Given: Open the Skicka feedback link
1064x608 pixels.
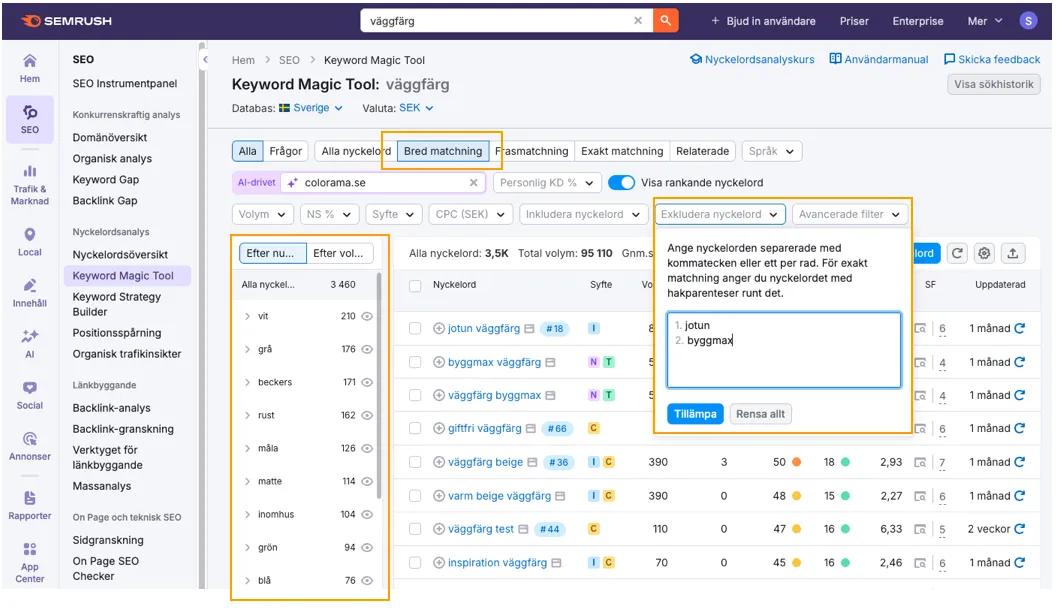Looking at the screenshot, I should pyautogui.click(x=992, y=59).
